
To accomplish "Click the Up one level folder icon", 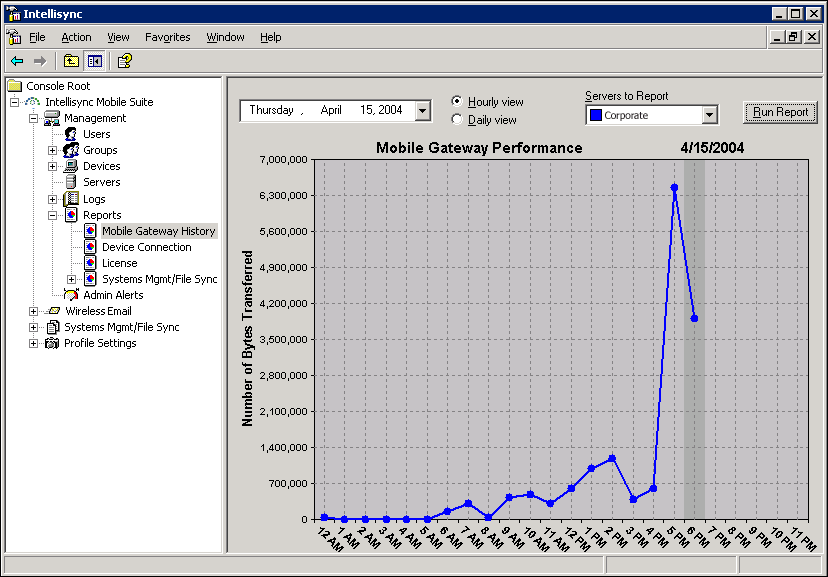I will point(71,61).
